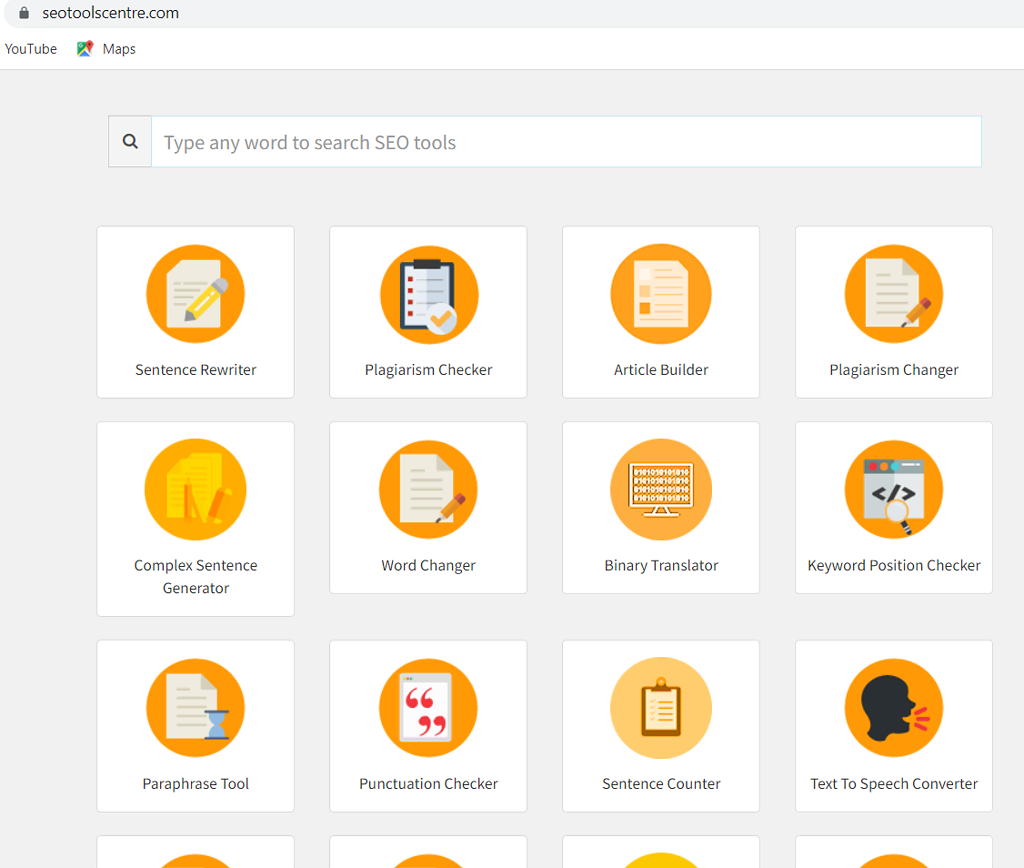Open the Paraphrase Tool hourglass-document icon

[x=195, y=707]
